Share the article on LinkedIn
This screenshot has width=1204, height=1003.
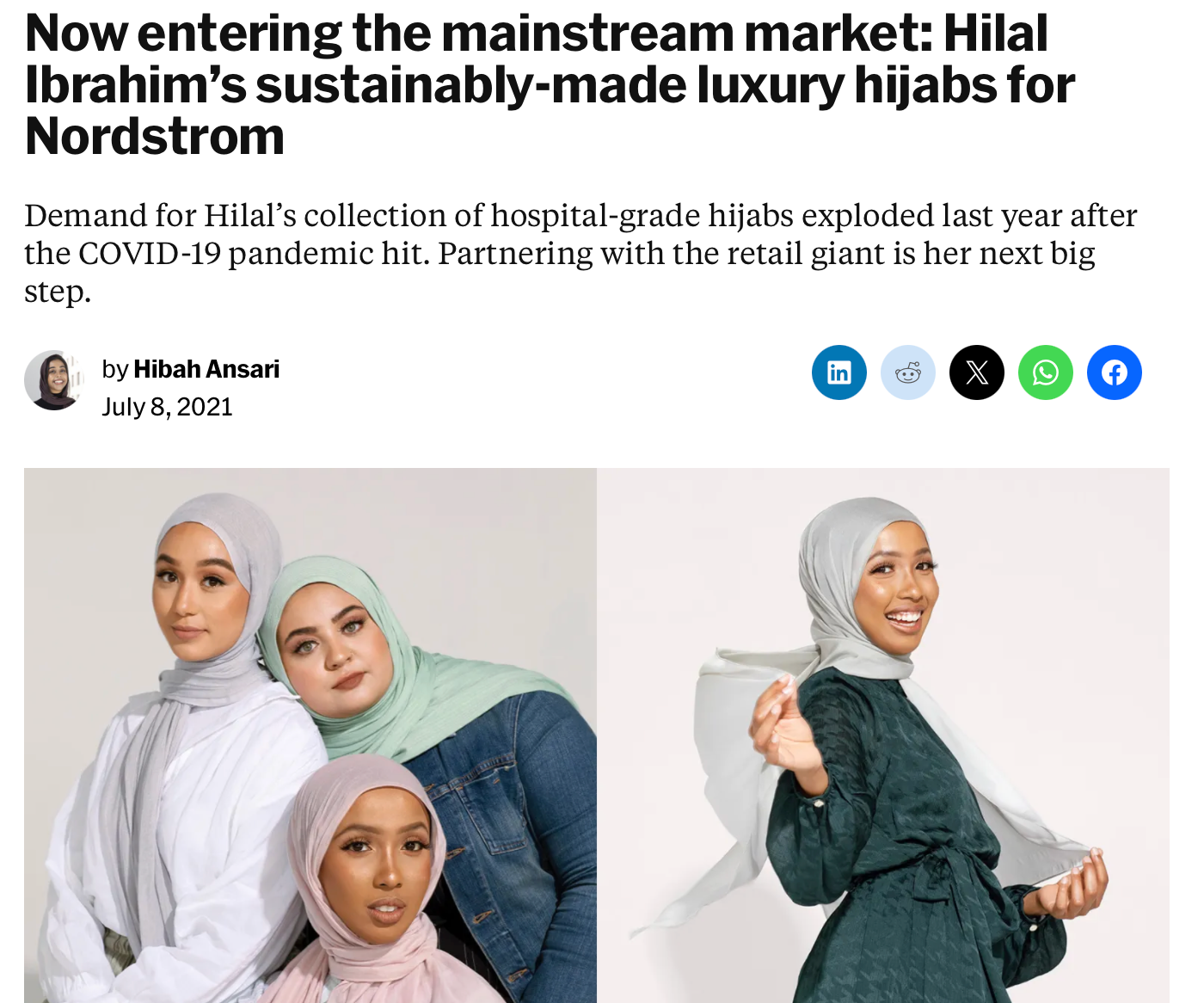click(x=838, y=372)
